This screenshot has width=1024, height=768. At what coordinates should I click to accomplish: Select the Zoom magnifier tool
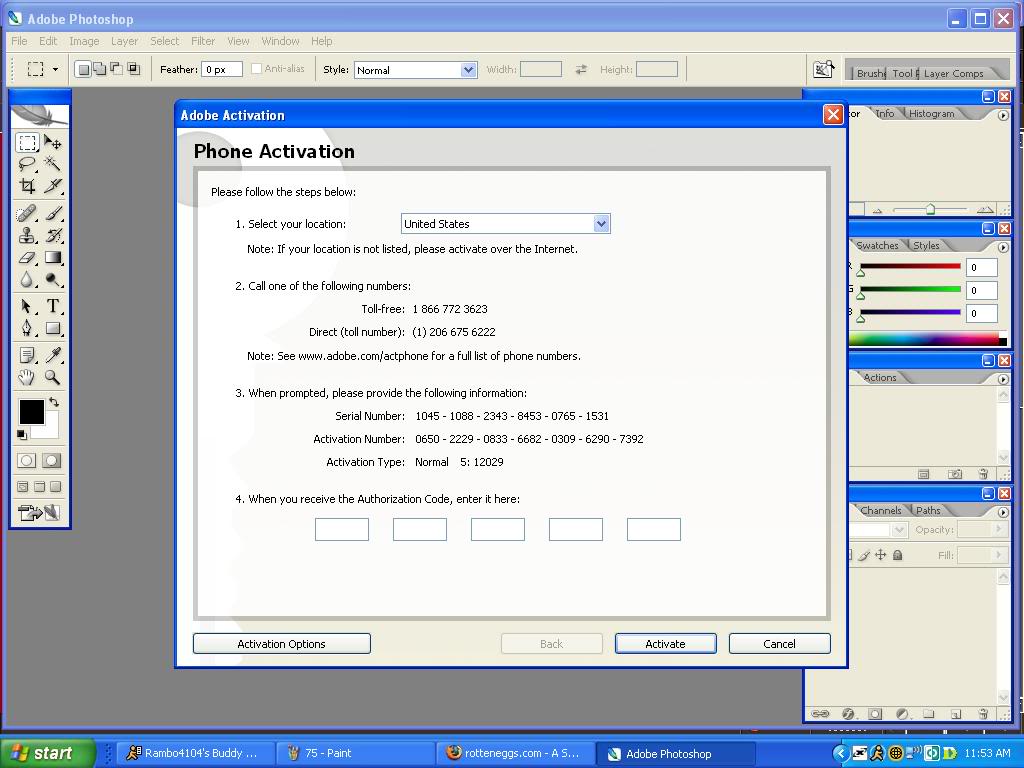click(53, 377)
